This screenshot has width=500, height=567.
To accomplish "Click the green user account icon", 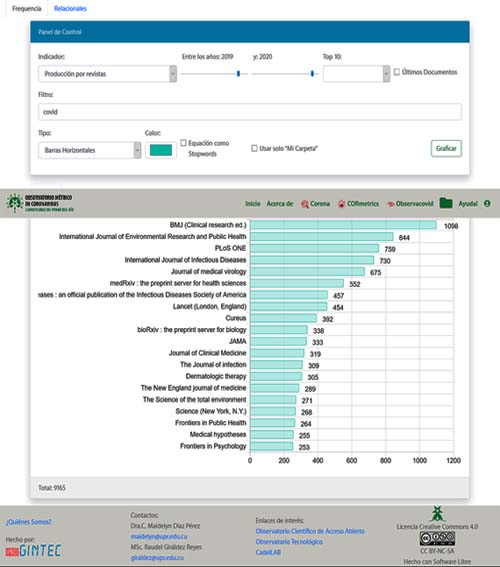I will pos(487,204).
